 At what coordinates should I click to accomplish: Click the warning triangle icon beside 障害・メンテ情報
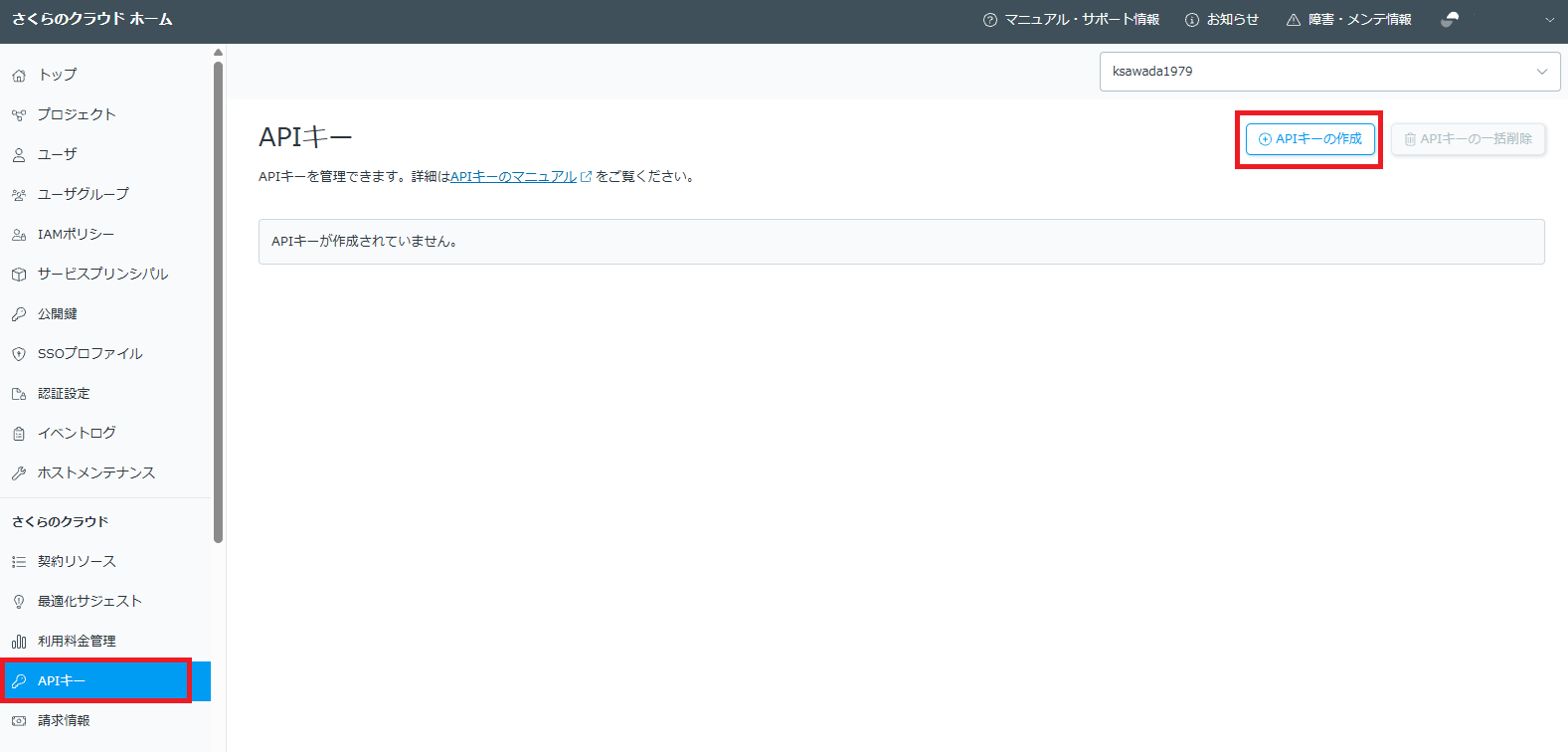coord(1294,20)
